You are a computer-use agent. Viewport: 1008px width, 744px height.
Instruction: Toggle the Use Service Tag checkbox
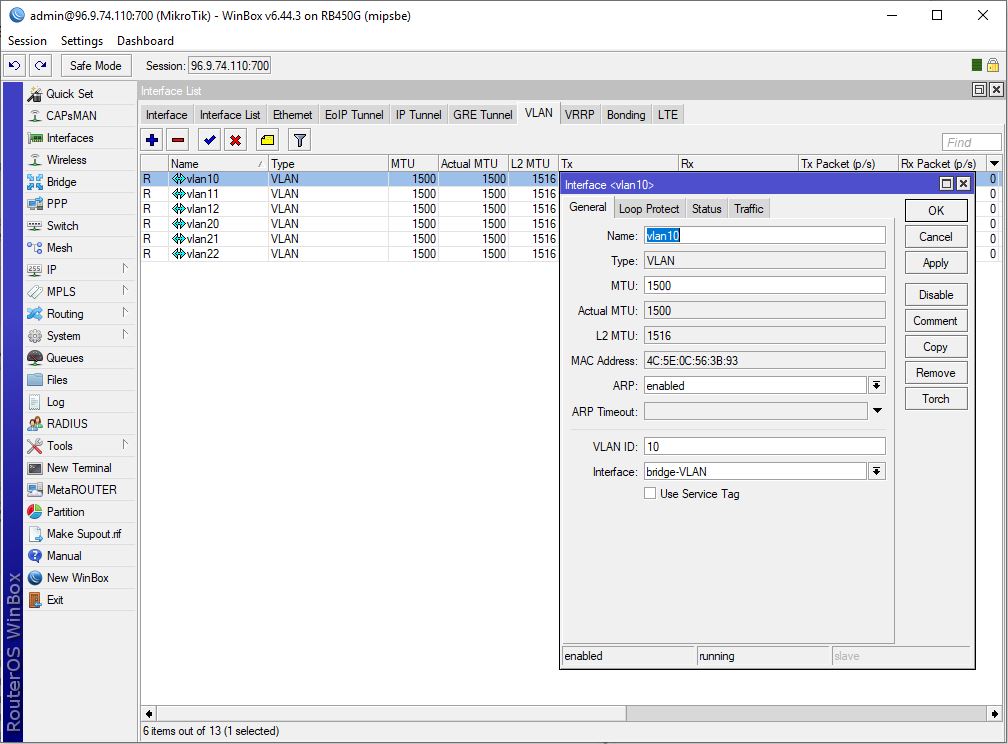650,493
